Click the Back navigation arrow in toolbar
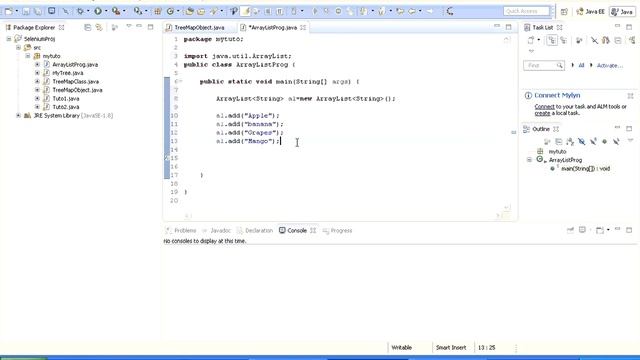The width and height of the screenshot is (640, 360). (x=412, y=11)
